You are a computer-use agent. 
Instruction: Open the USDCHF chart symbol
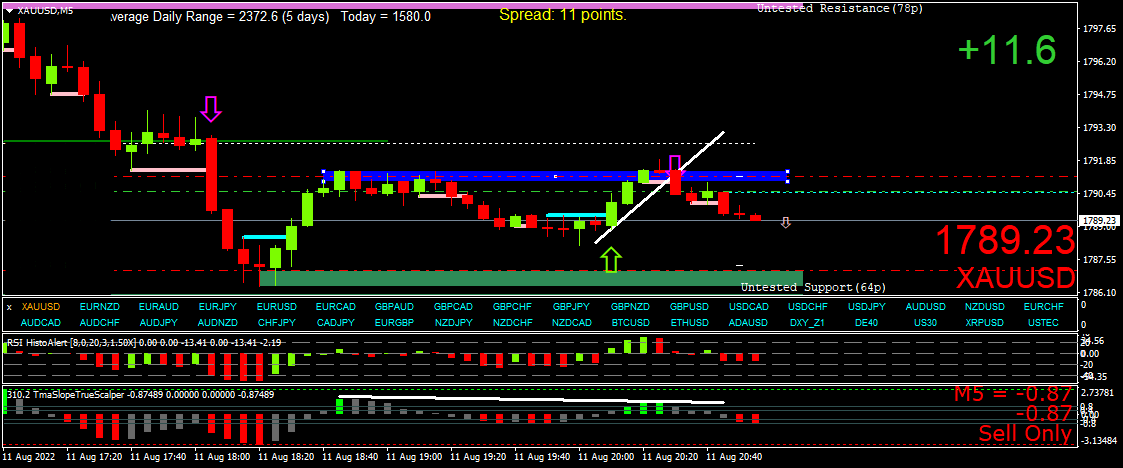click(x=807, y=307)
